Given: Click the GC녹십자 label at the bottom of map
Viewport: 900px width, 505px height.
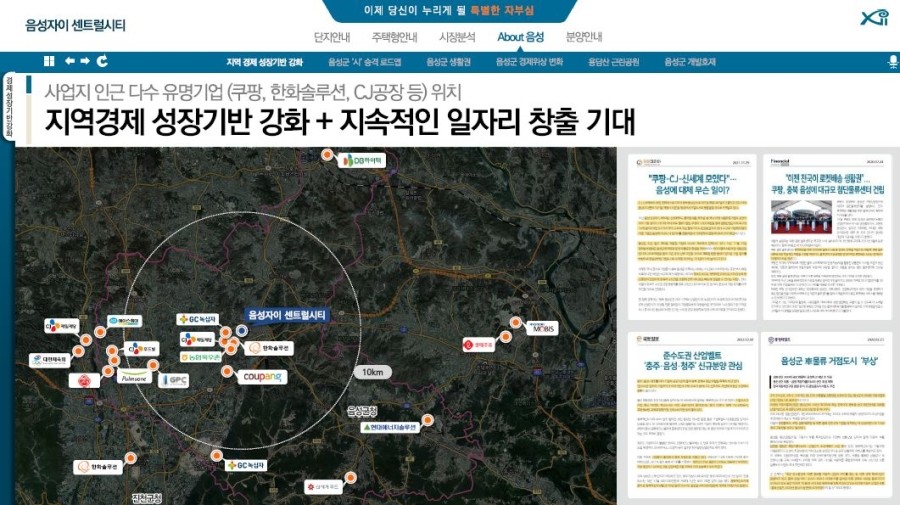Looking at the screenshot, I should 246,465.
